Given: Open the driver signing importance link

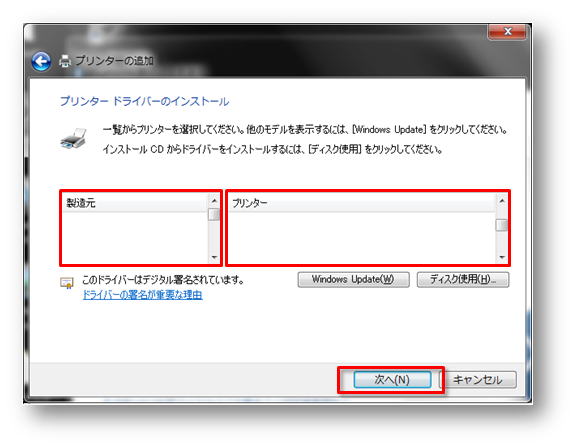Looking at the screenshot, I should [142, 294].
